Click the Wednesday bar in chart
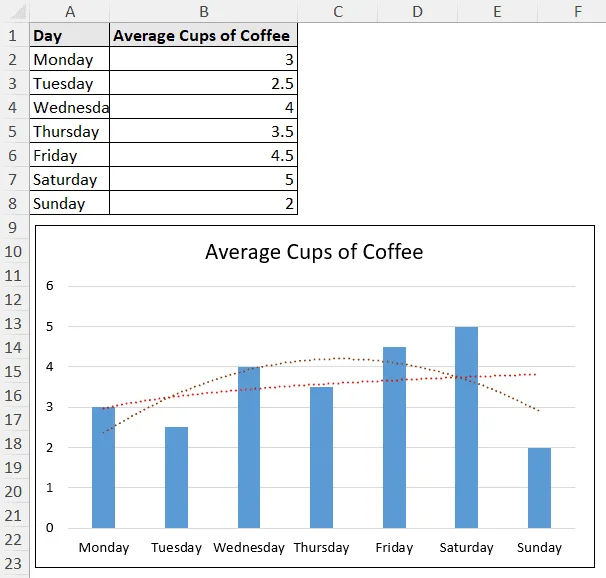The image size is (606, 578). tap(249, 447)
